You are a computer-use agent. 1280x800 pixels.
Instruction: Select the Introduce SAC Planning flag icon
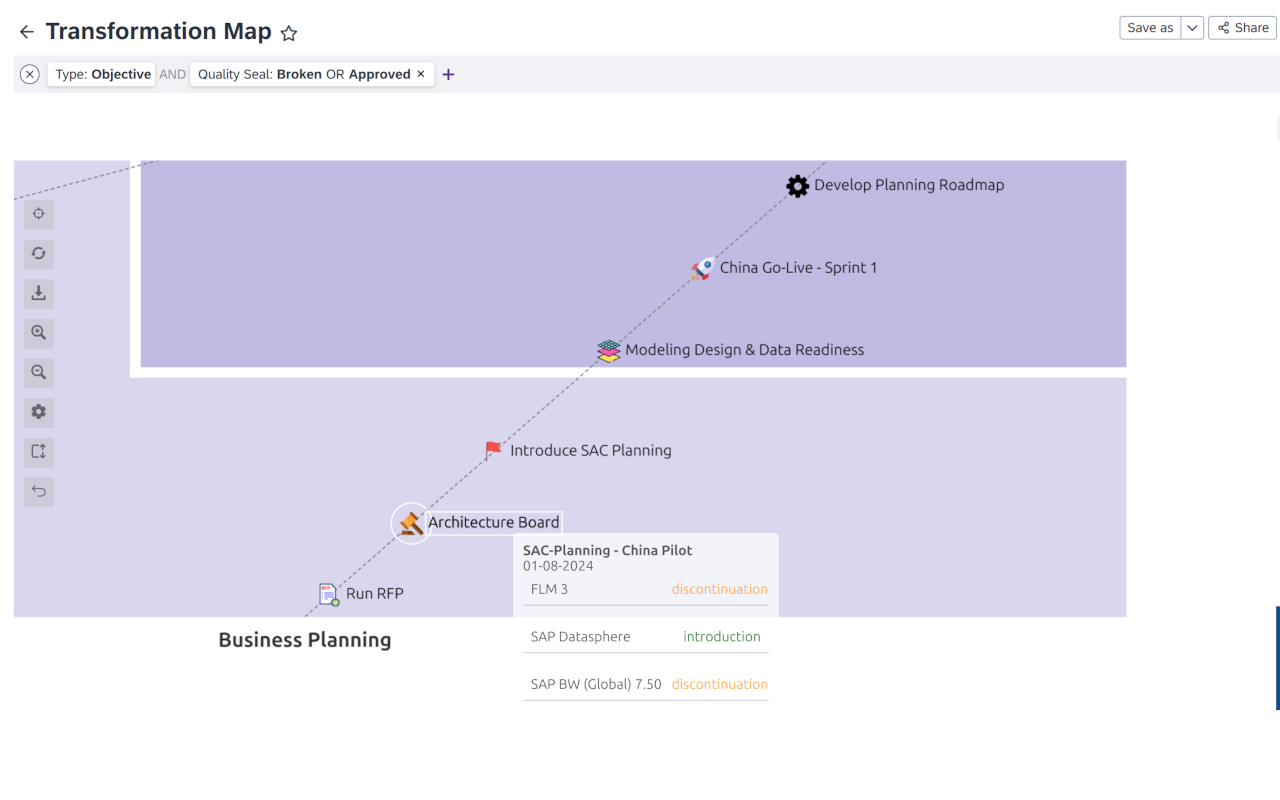(x=493, y=451)
